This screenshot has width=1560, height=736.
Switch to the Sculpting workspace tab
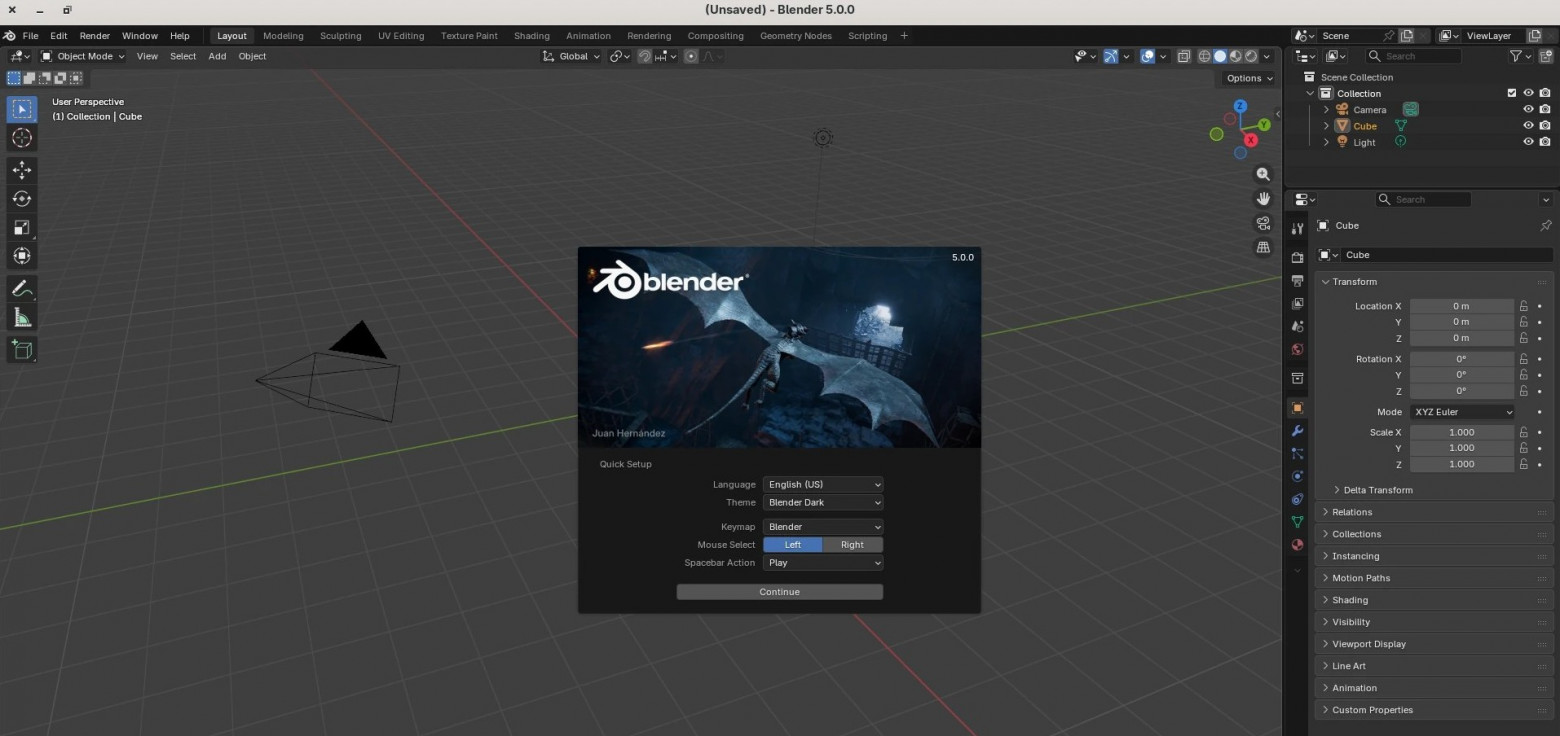340,36
